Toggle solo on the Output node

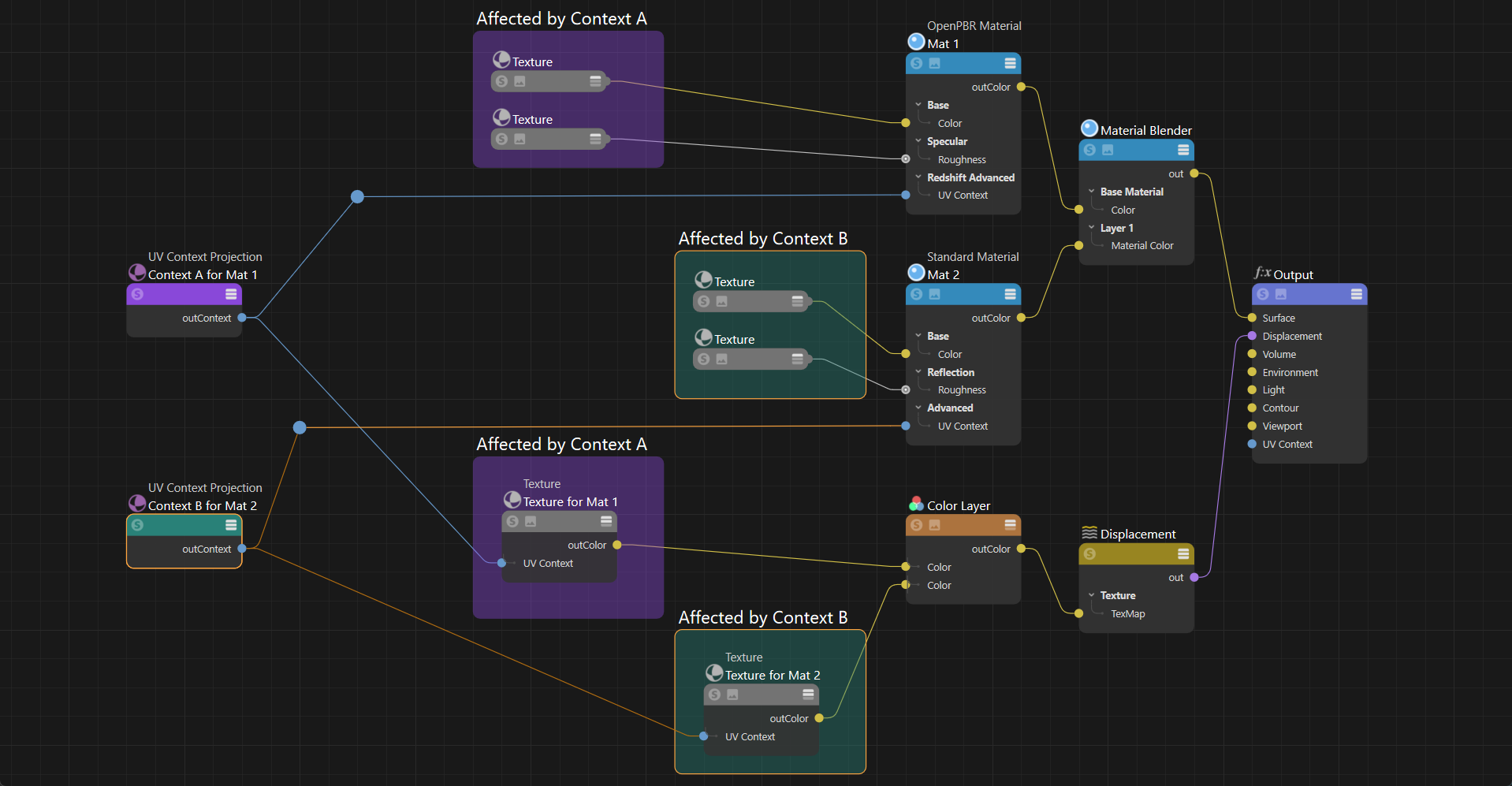coord(1263,294)
